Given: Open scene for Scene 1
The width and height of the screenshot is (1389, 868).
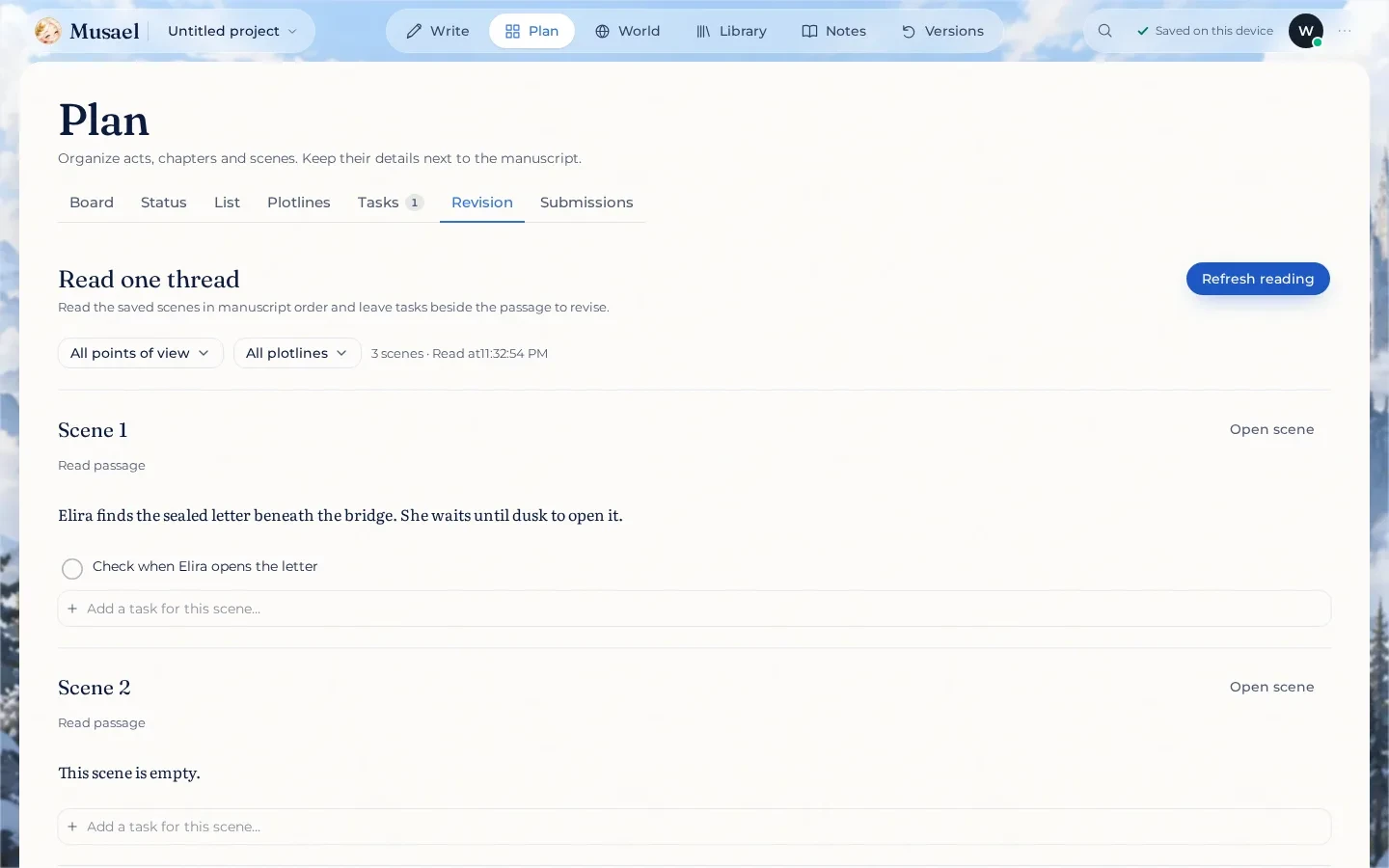Looking at the screenshot, I should coord(1271,429).
